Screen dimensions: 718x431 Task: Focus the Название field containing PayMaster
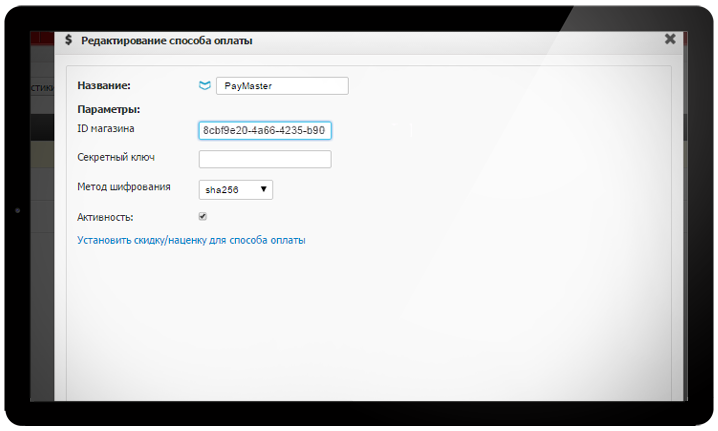tap(281, 86)
